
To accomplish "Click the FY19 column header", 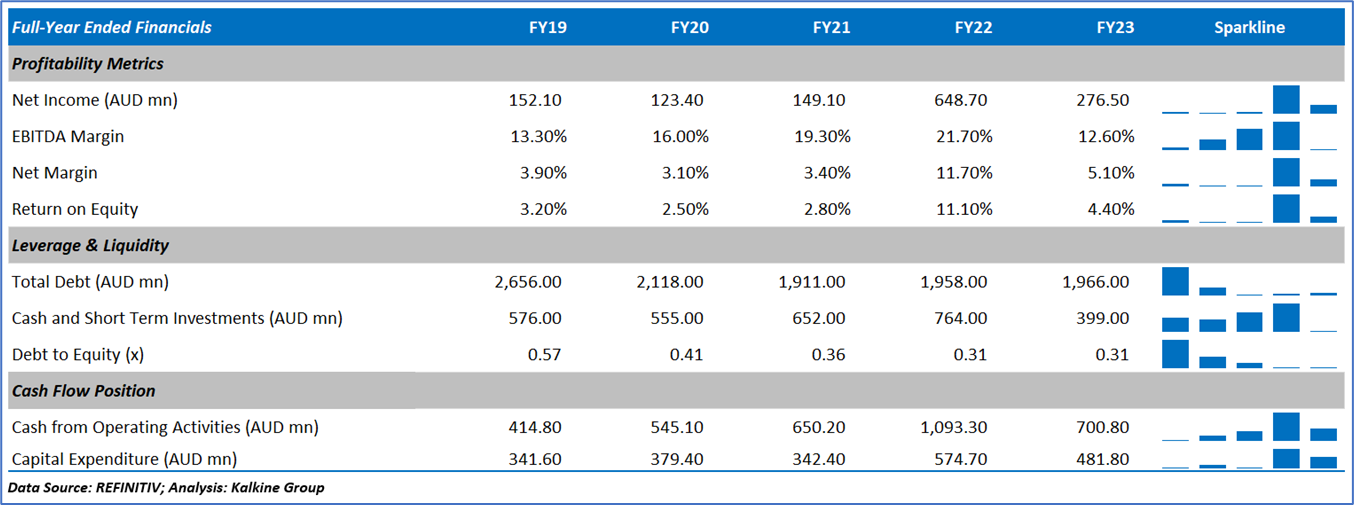I will pyautogui.click(x=547, y=28).
